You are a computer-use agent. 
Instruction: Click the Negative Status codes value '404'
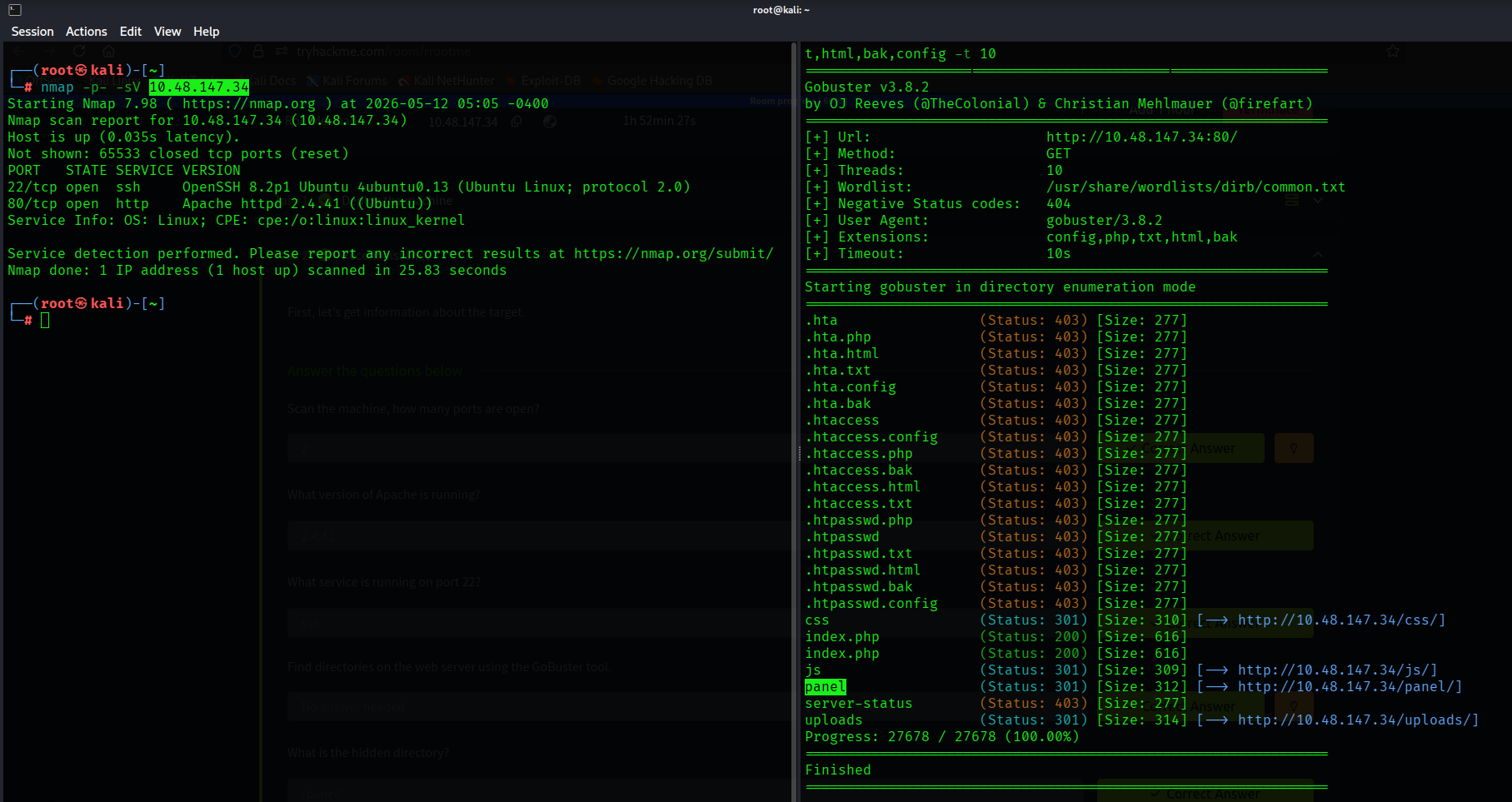[x=1059, y=203]
